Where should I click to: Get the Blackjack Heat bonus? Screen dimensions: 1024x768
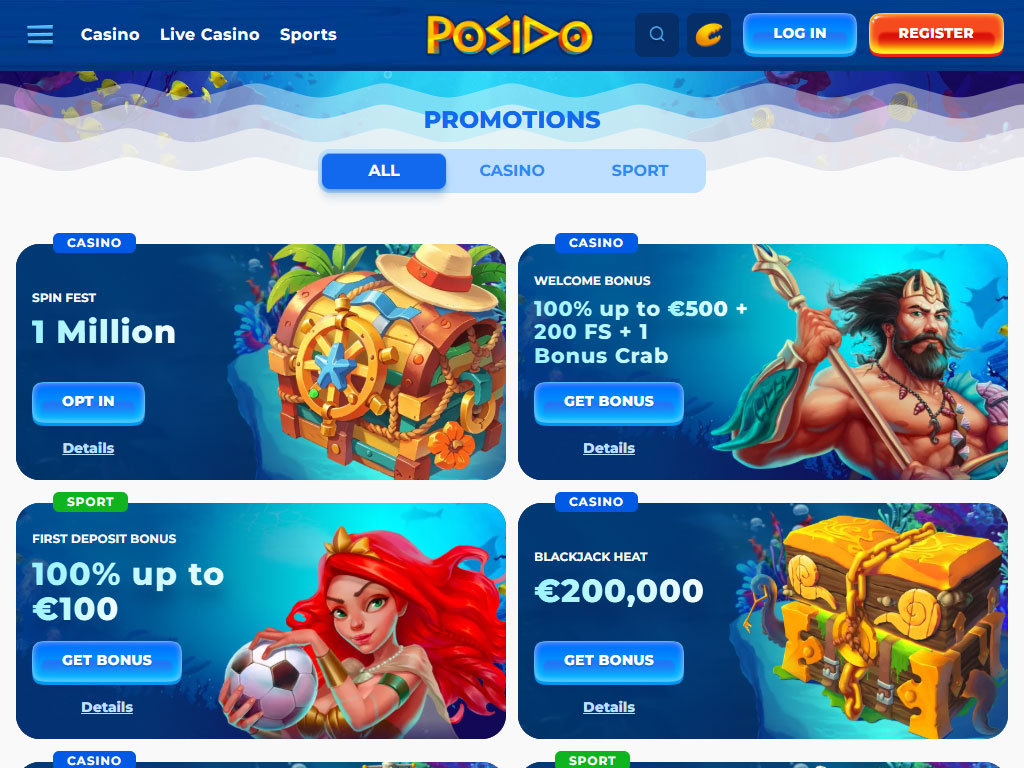[x=609, y=661]
